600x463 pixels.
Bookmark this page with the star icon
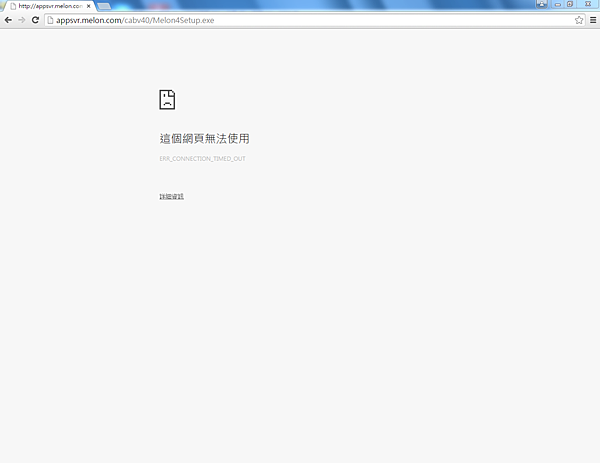pyautogui.click(x=579, y=20)
